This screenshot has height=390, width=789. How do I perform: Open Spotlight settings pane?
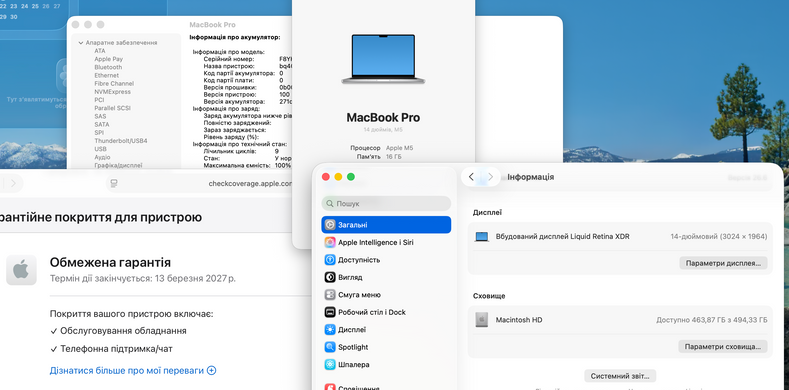386,347
